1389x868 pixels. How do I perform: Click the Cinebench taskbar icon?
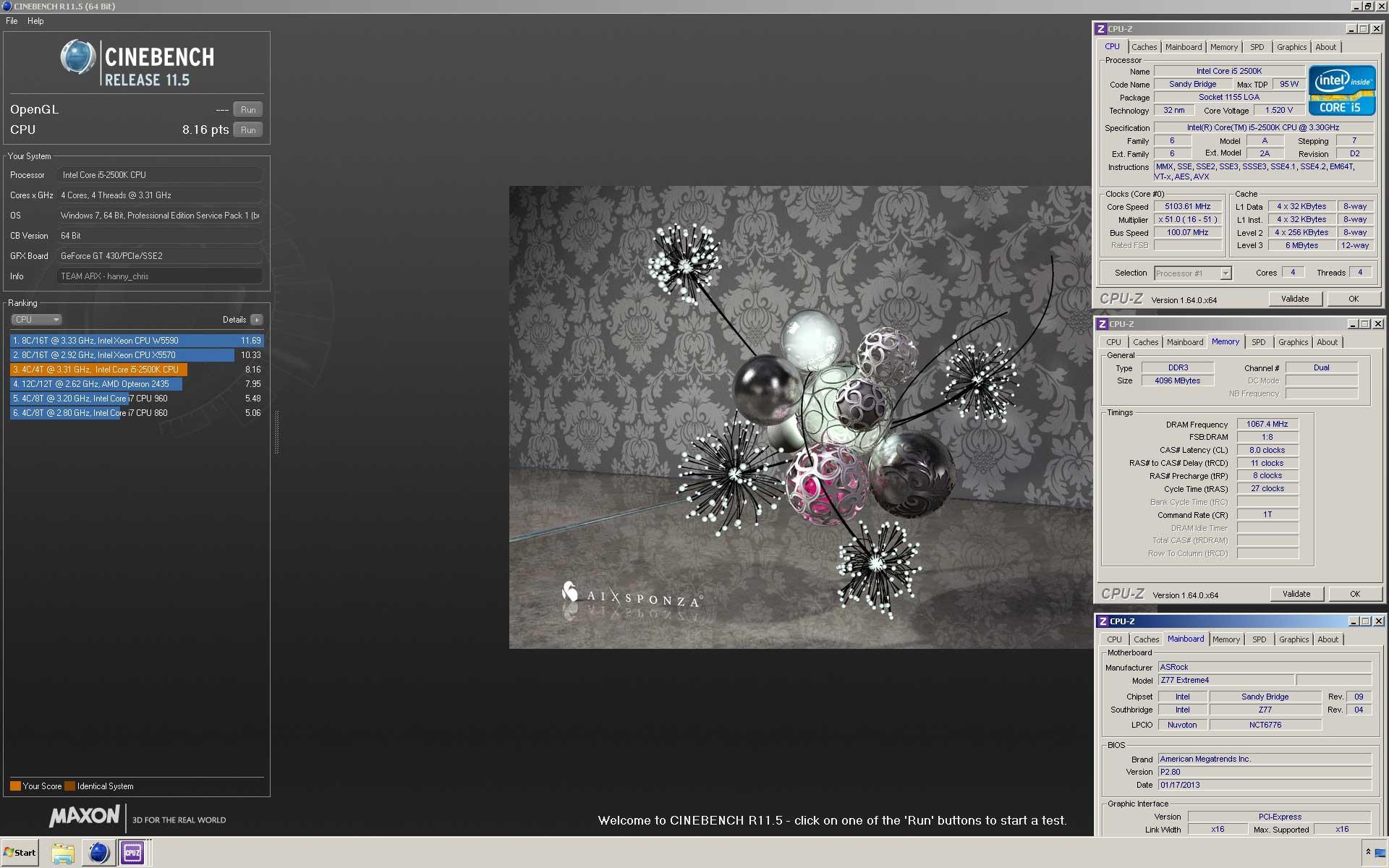point(98,854)
